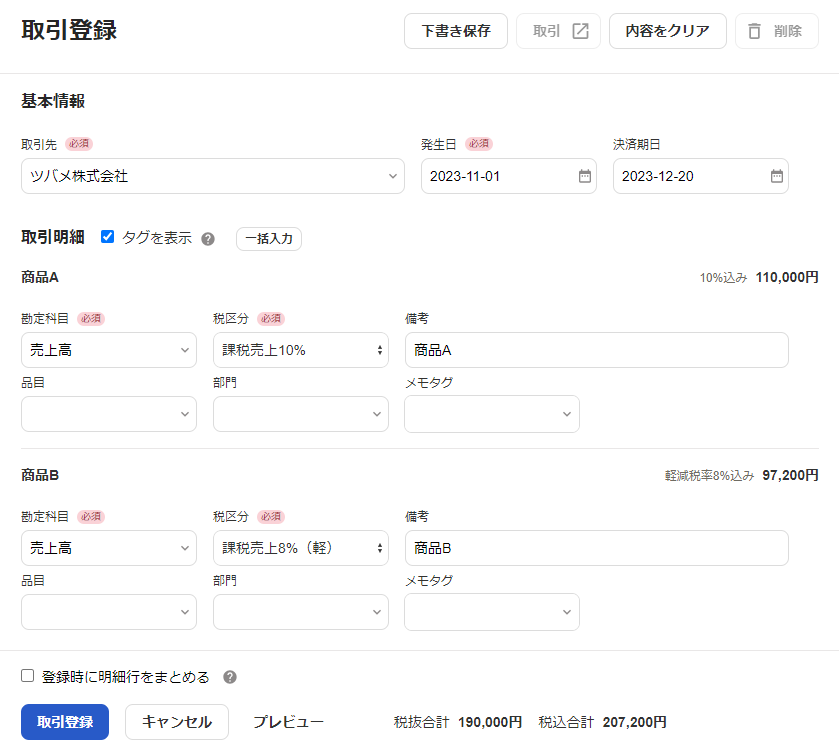Screen dimensions: 839x755
Task: Expand 商品B 勘定科目 dropdown
Action: tap(109, 548)
